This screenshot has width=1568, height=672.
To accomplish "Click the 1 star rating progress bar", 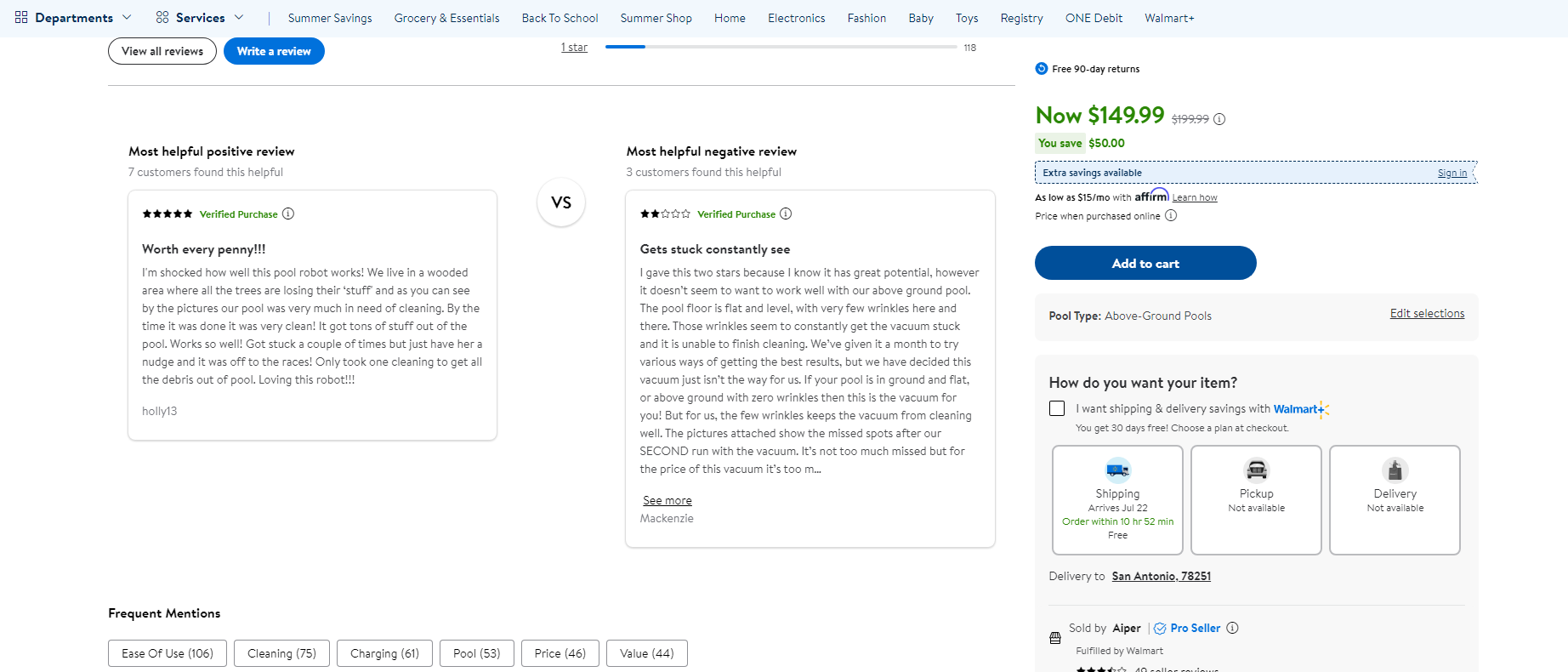I will coord(781,47).
